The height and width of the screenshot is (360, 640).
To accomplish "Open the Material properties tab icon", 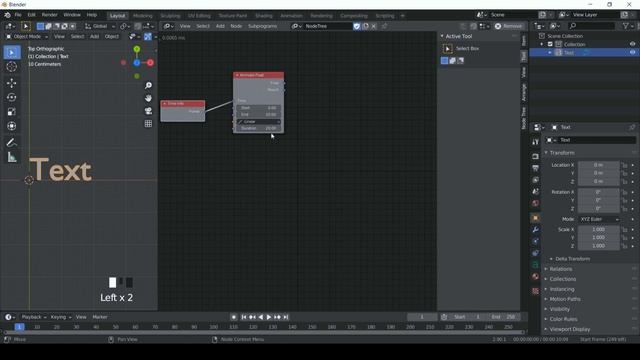I will coord(535,276).
